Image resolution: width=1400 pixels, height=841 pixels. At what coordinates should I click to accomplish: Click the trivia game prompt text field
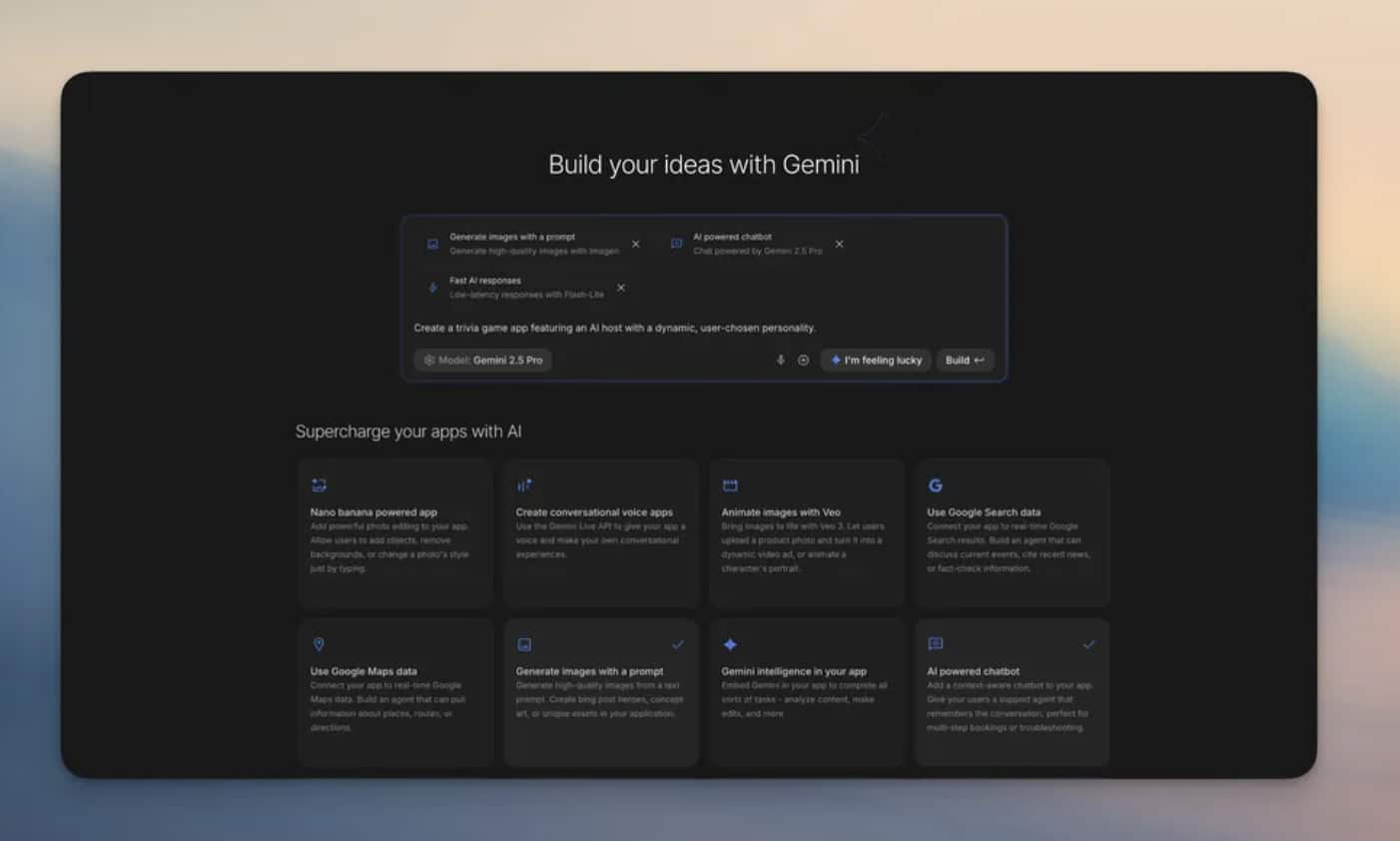613,327
